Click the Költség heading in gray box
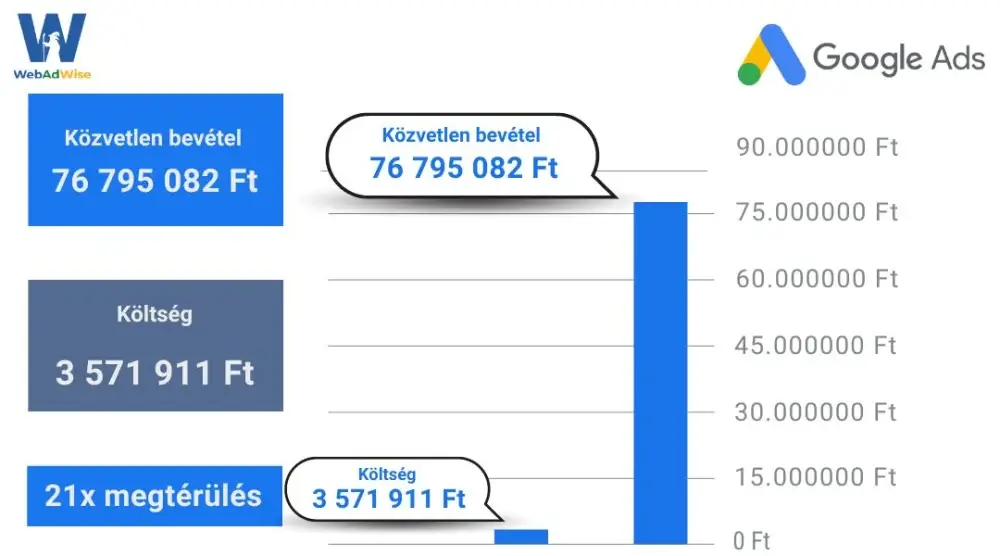 [x=154, y=314]
